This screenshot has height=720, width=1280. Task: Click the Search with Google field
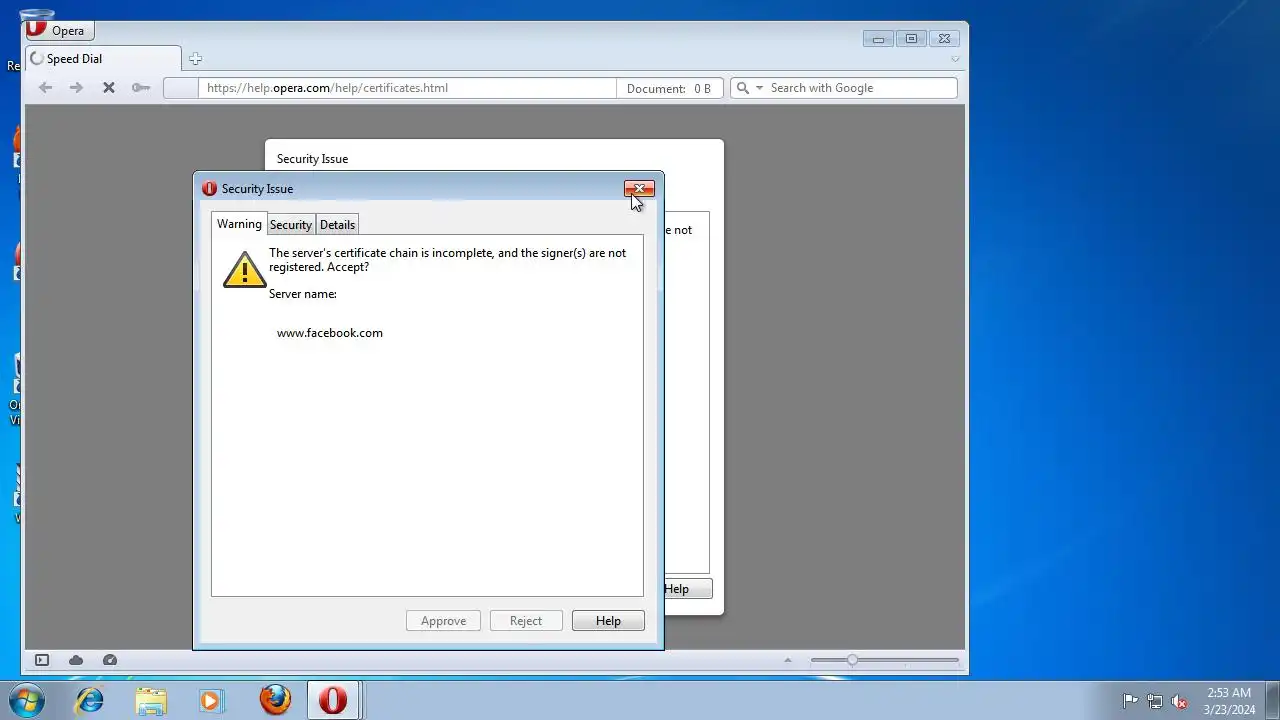[861, 88]
